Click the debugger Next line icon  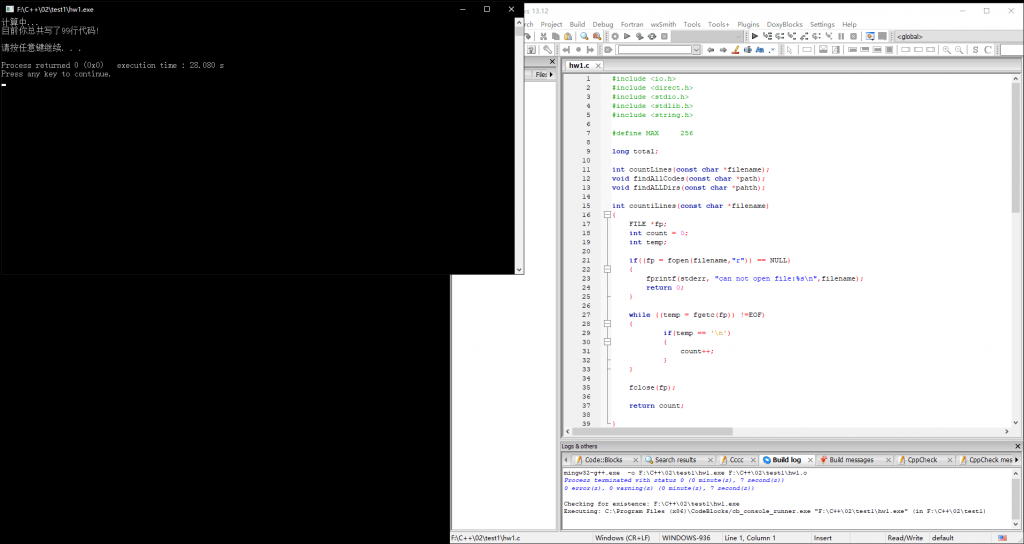(x=779, y=36)
